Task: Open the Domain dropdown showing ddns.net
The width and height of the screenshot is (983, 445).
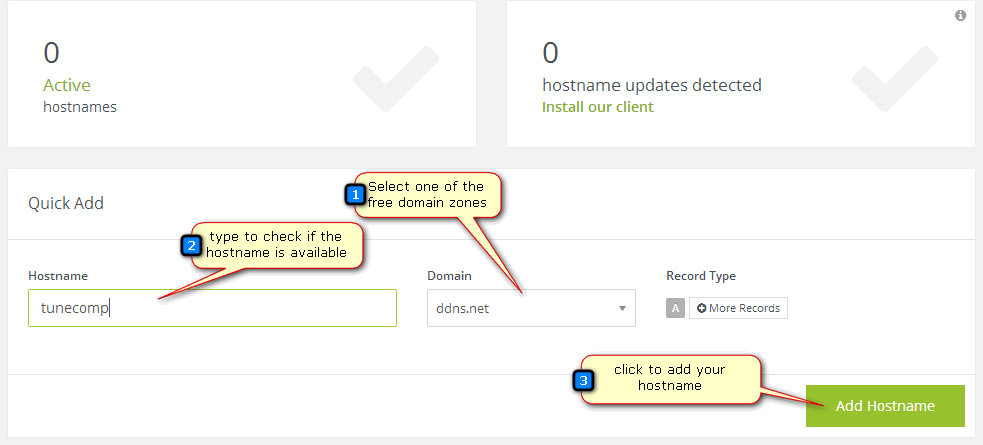Action: click(x=531, y=308)
